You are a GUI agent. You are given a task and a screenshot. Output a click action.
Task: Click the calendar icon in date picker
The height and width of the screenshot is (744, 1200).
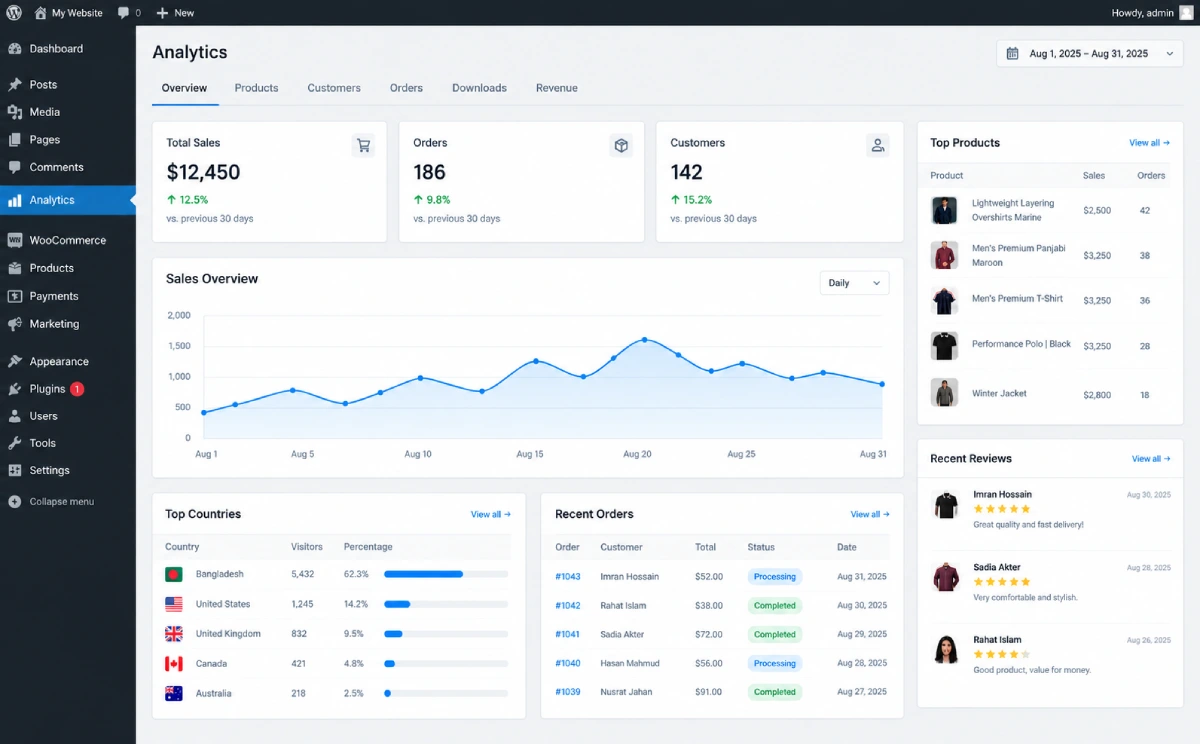pos(1012,54)
